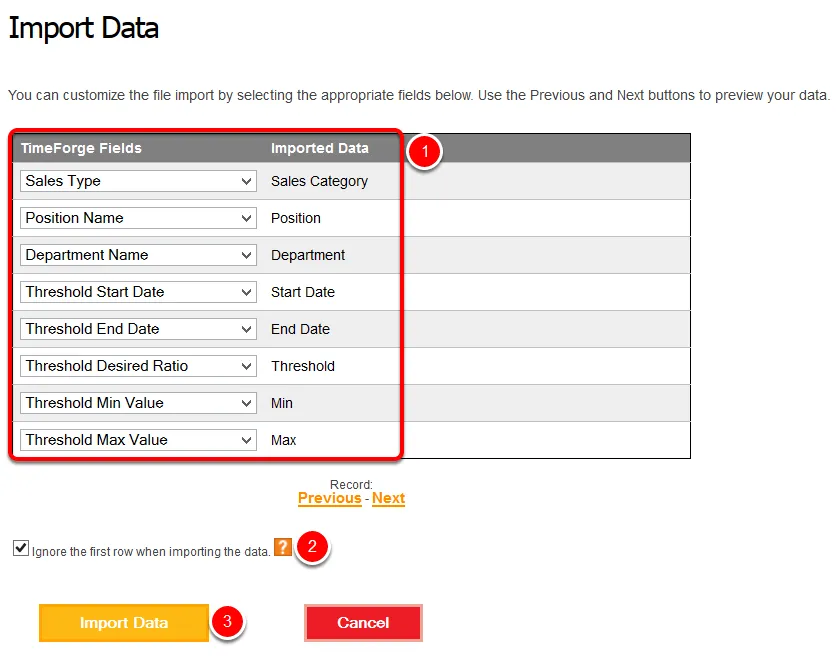Click the Start Date imported data cell

[x=303, y=292]
